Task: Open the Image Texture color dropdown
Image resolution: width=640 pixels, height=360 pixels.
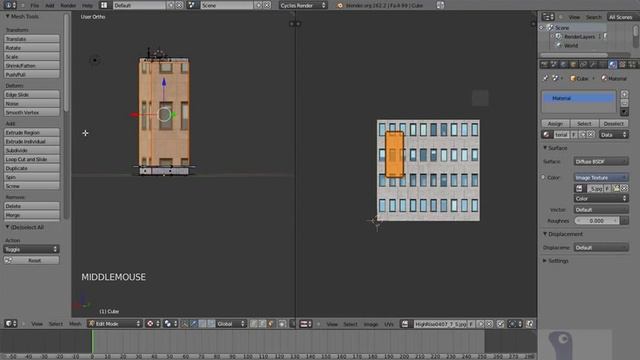Action: tap(601, 178)
